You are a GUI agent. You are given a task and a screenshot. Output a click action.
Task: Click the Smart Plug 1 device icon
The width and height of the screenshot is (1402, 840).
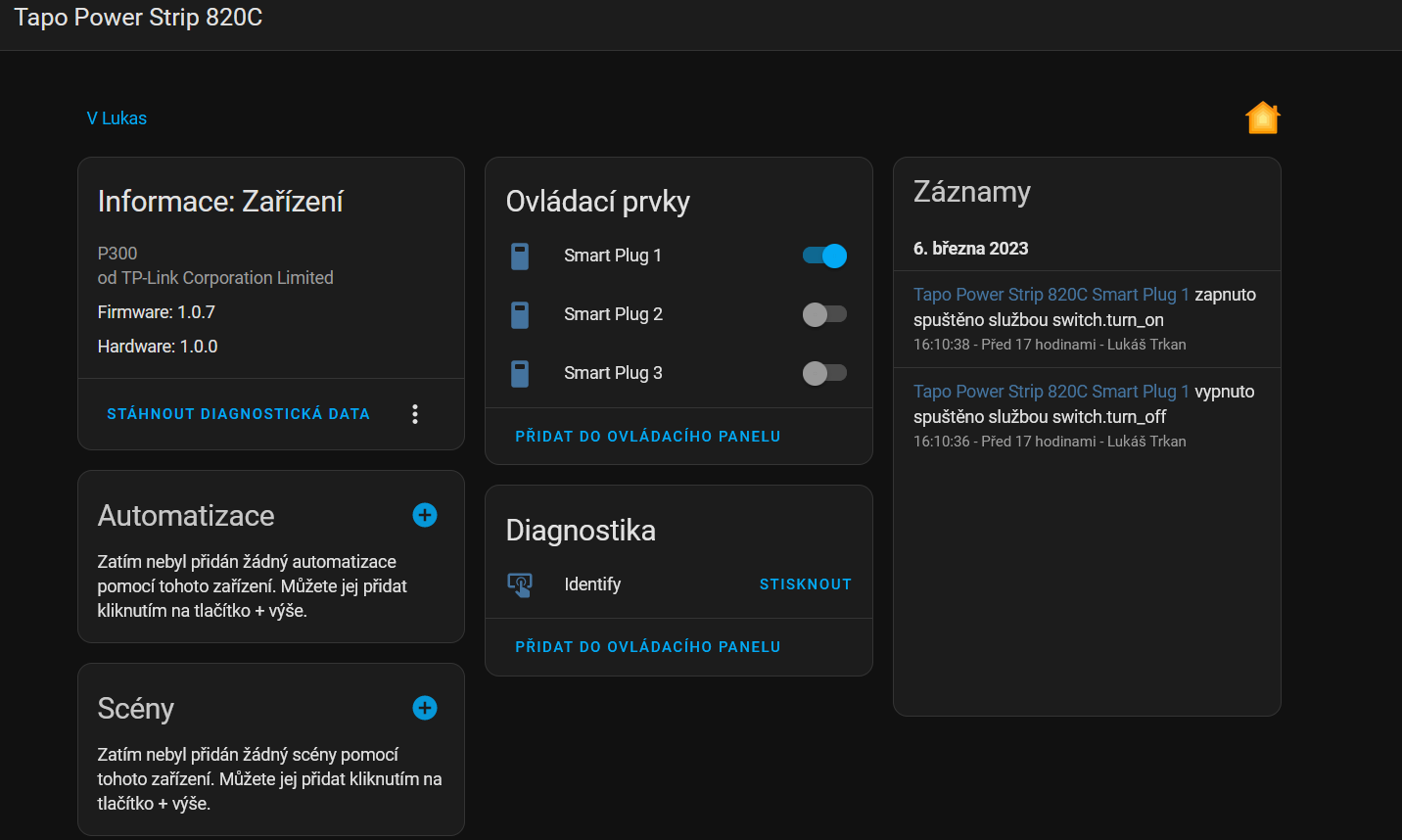(520, 257)
